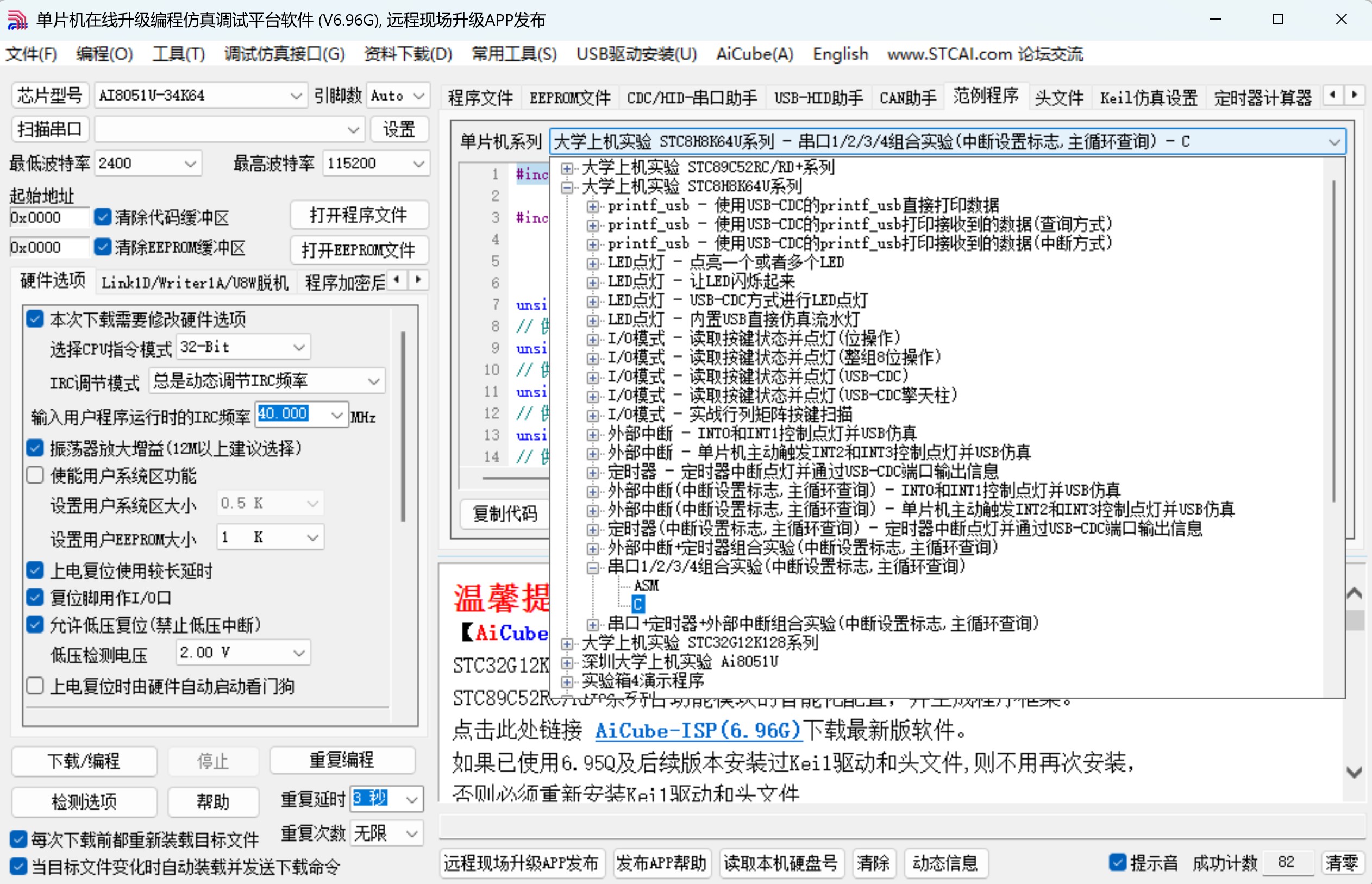The width and height of the screenshot is (1372, 884).
Task: Enable the 使能用户系统区功能 checkbox
Action: point(35,475)
